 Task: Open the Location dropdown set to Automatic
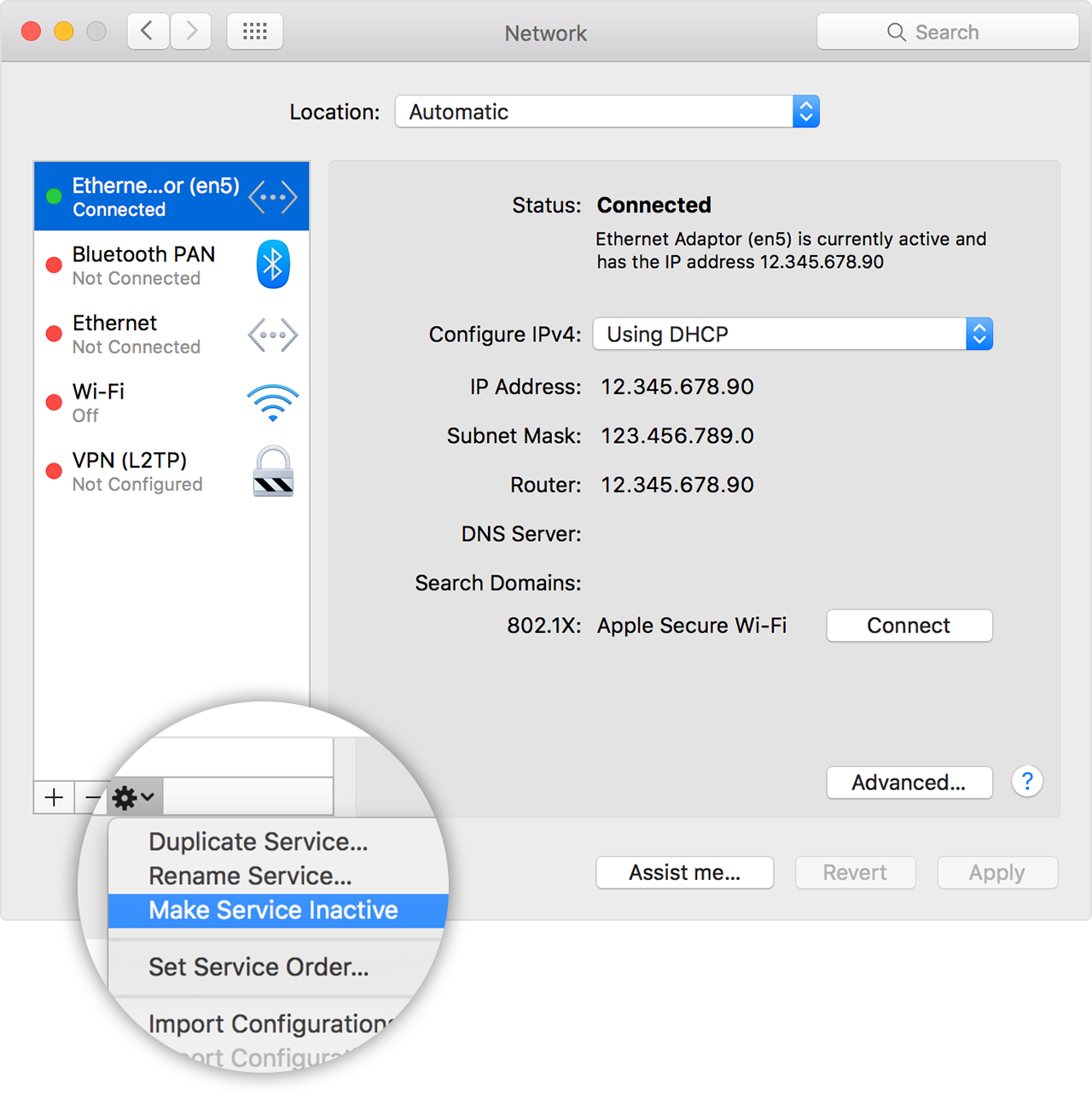pos(607,112)
